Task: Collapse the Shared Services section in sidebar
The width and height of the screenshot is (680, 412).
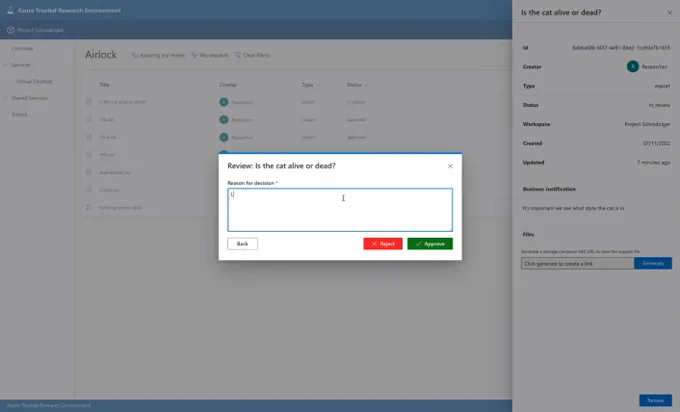Action: pos(6,98)
